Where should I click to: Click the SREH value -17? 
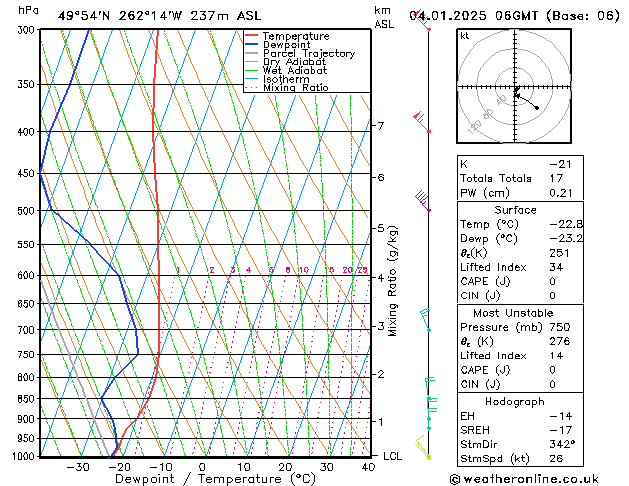[x=561, y=430]
